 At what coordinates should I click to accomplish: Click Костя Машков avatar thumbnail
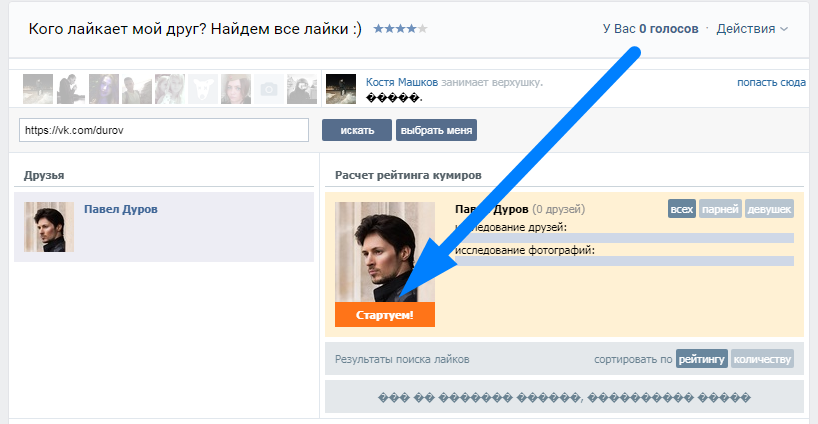click(341, 89)
